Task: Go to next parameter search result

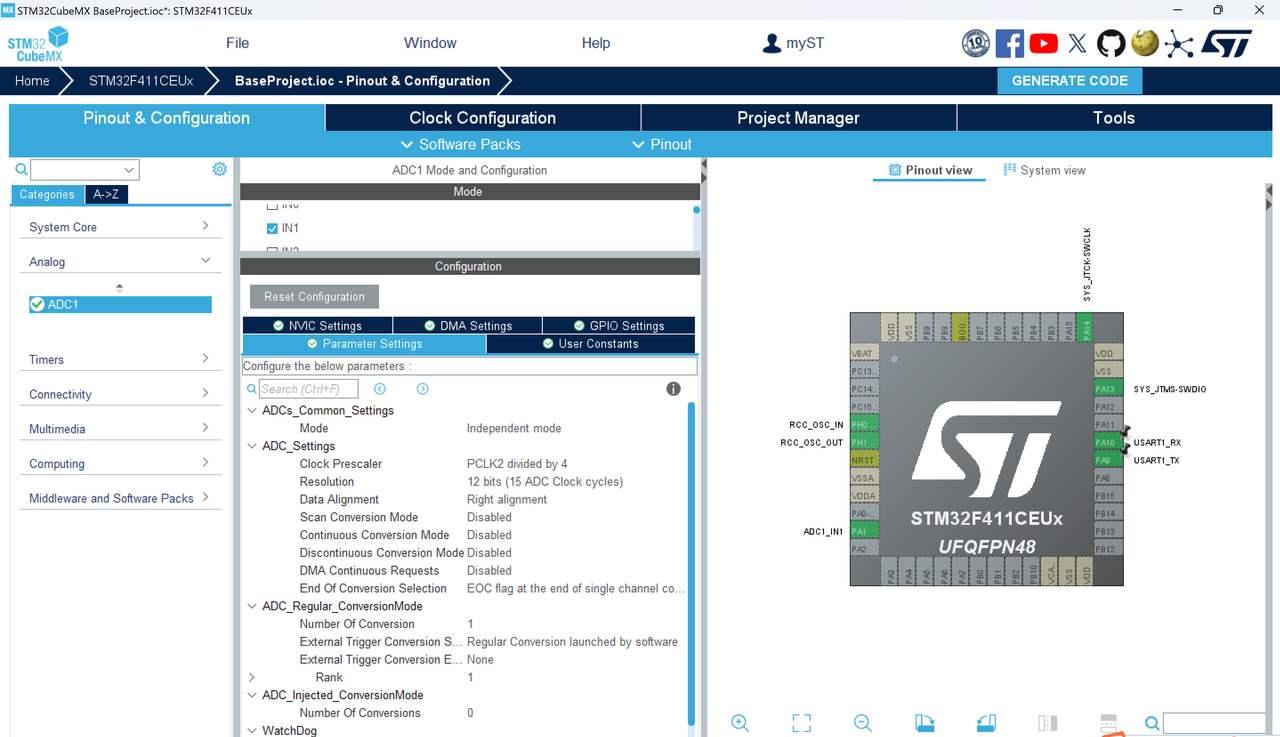Action: [x=423, y=389]
